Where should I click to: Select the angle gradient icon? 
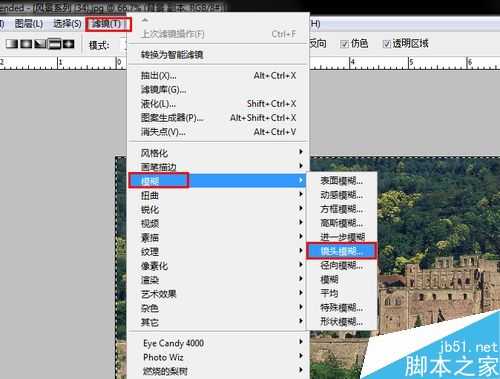point(40,44)
